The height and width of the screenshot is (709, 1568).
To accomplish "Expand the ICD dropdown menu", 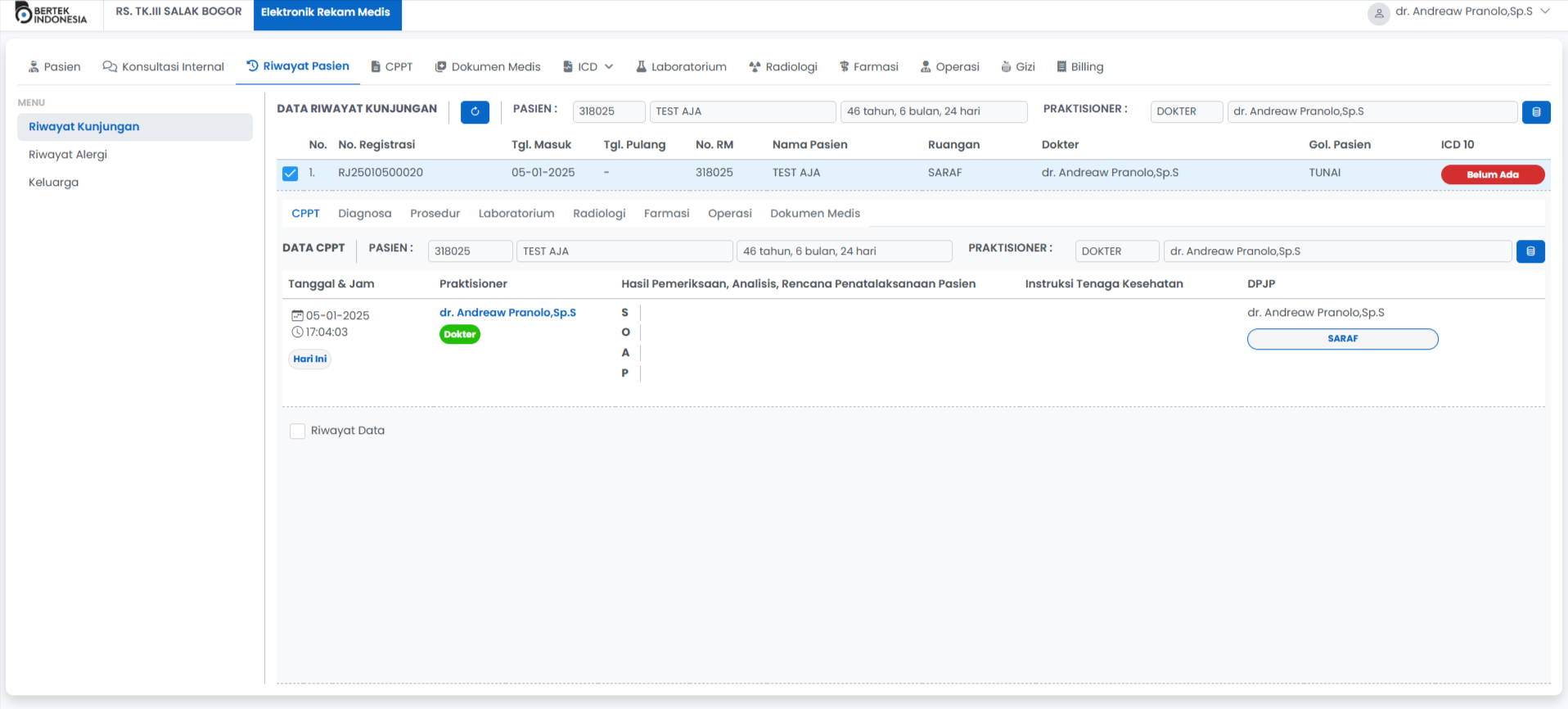I will pos(588,67).
